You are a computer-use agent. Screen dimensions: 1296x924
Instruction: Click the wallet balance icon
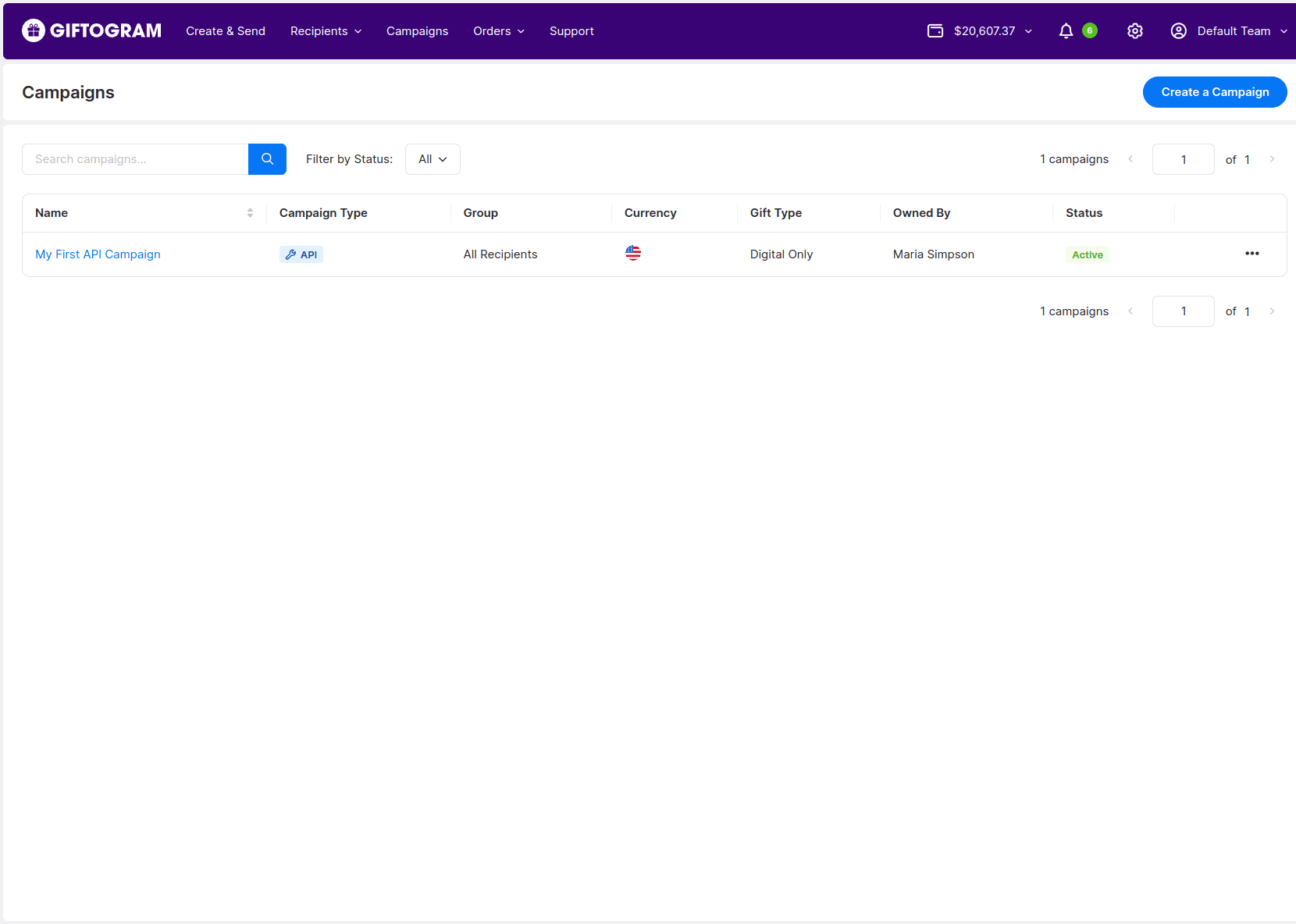click(x=935, y=30)
